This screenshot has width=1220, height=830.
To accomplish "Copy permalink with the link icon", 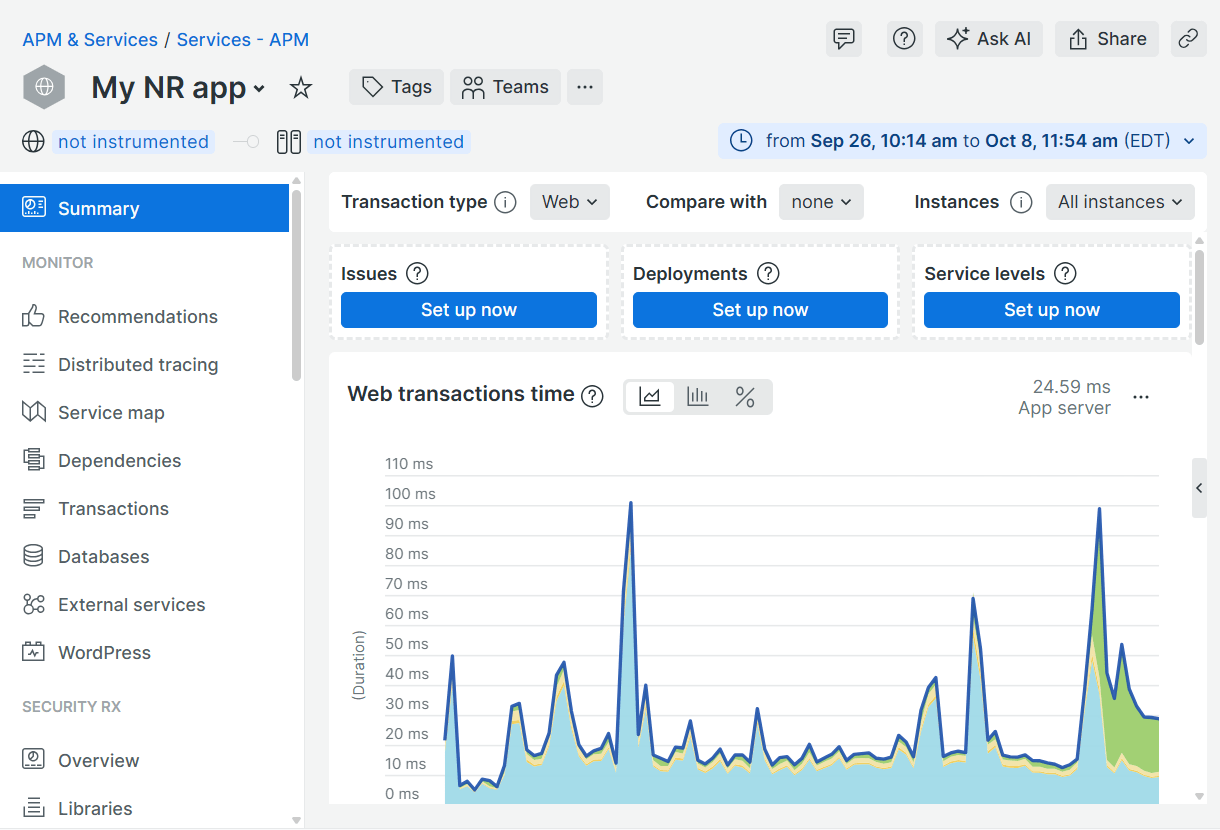I will (1188, 39).
